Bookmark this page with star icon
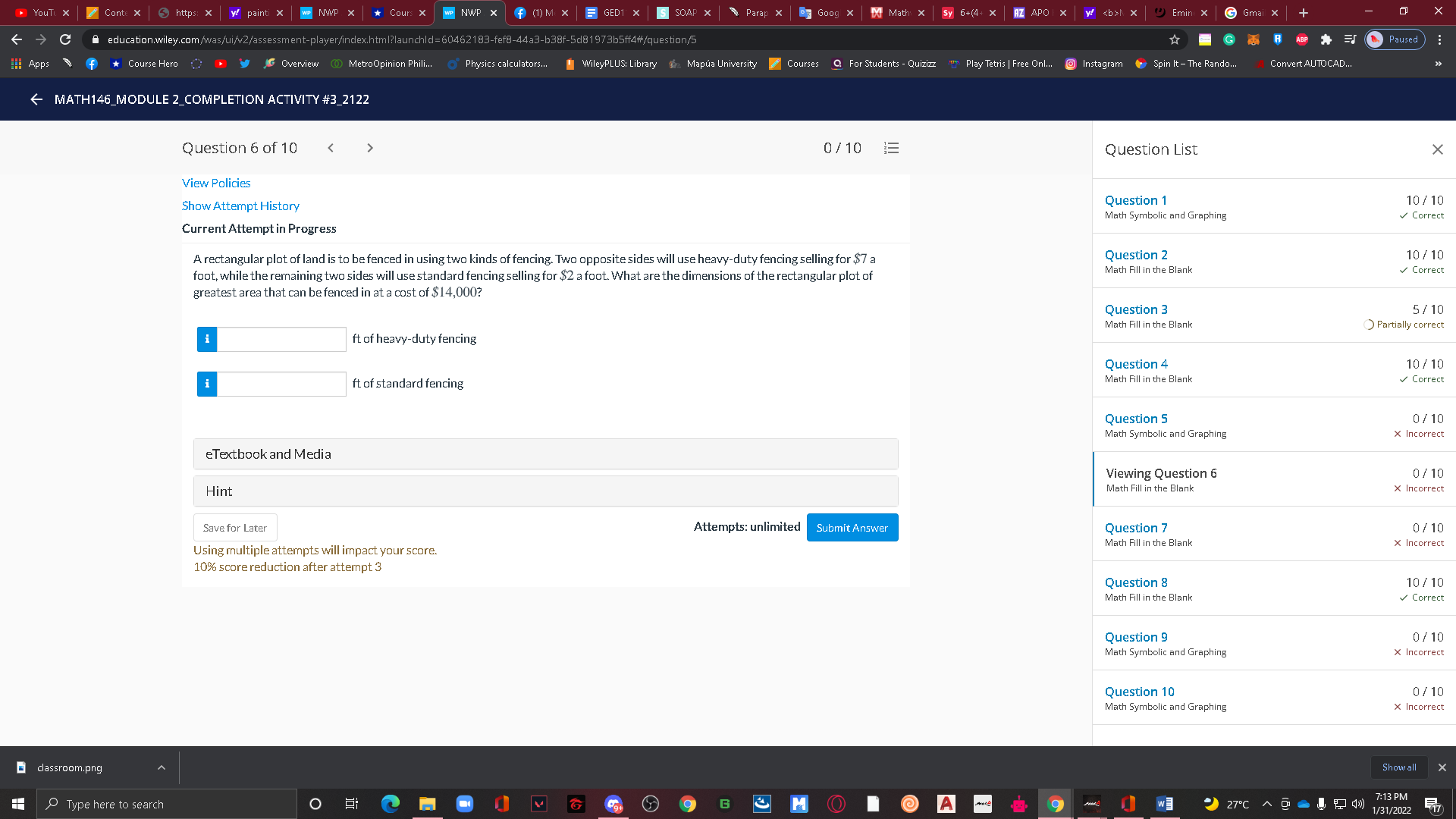Viewport: 1456px width, 819px height. click(x=1175, y=39)
